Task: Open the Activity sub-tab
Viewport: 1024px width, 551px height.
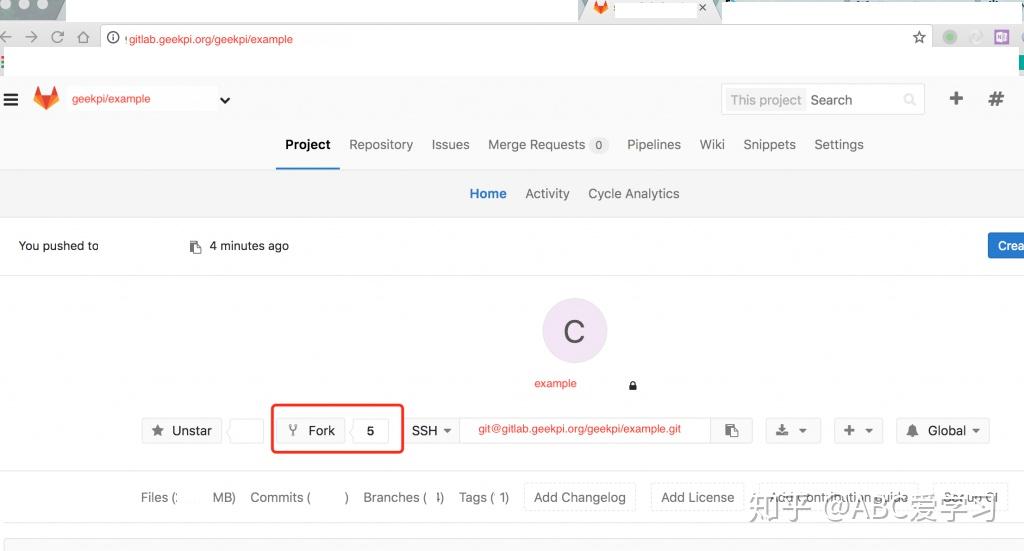Action: [x=547, y=194]
